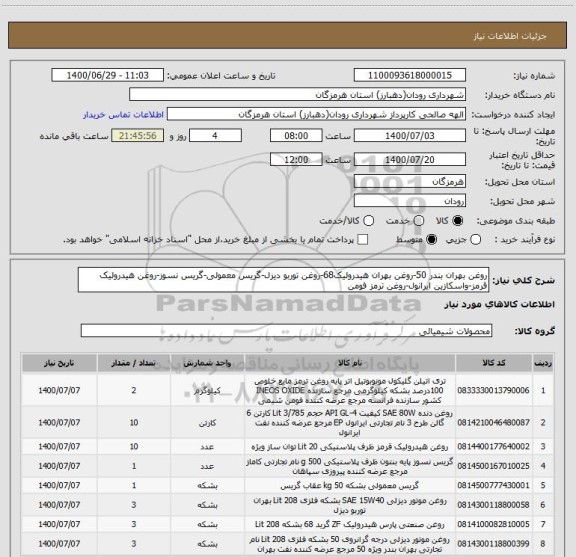
Task: Click the row 1 need date 1400/07/07
Action: 59,390
